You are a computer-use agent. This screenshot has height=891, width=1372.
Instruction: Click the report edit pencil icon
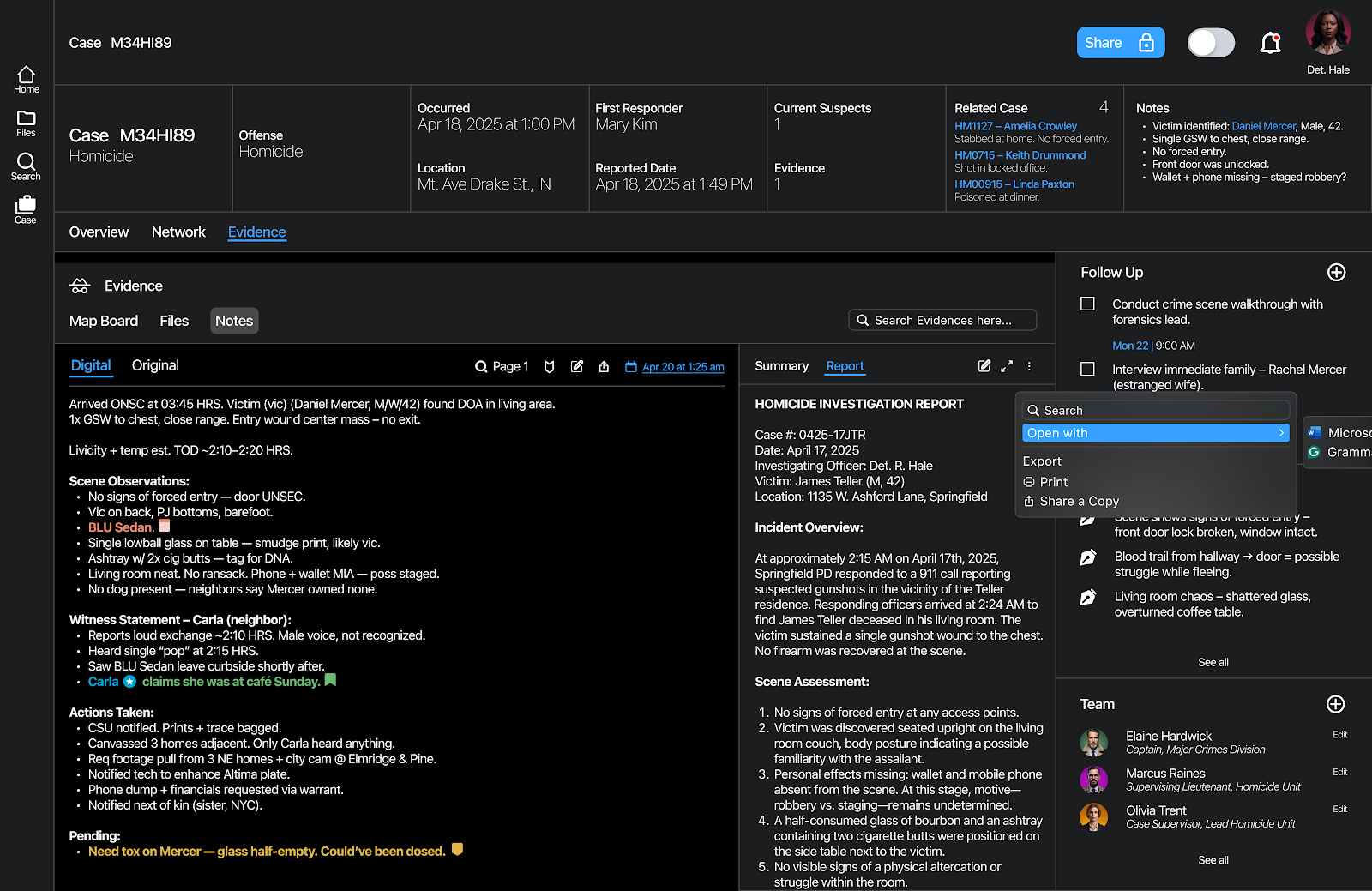click(984, 366)
